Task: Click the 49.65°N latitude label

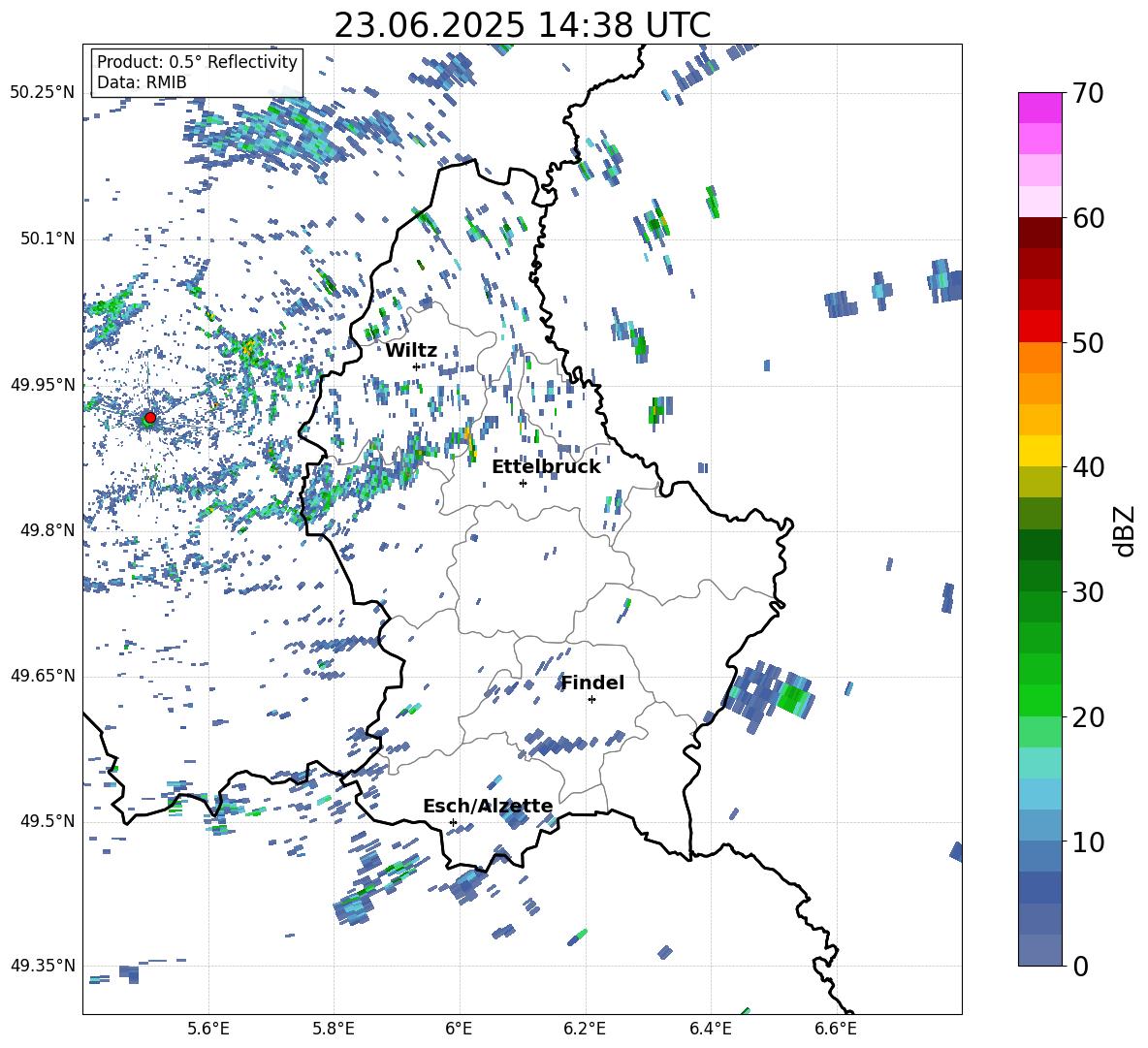Action: (x=43, y=676)
